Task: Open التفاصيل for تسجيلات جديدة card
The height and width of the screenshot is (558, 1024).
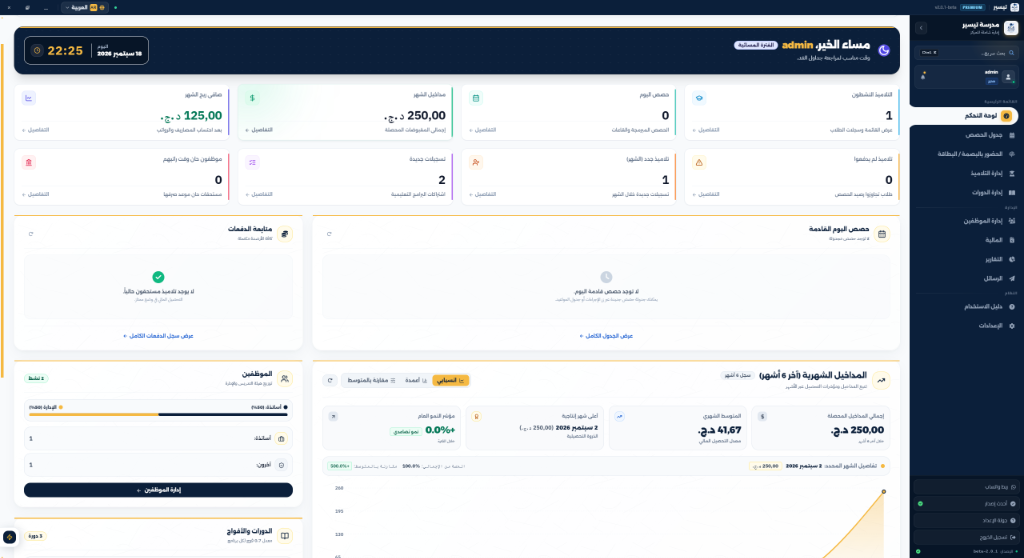Action: 259,194
